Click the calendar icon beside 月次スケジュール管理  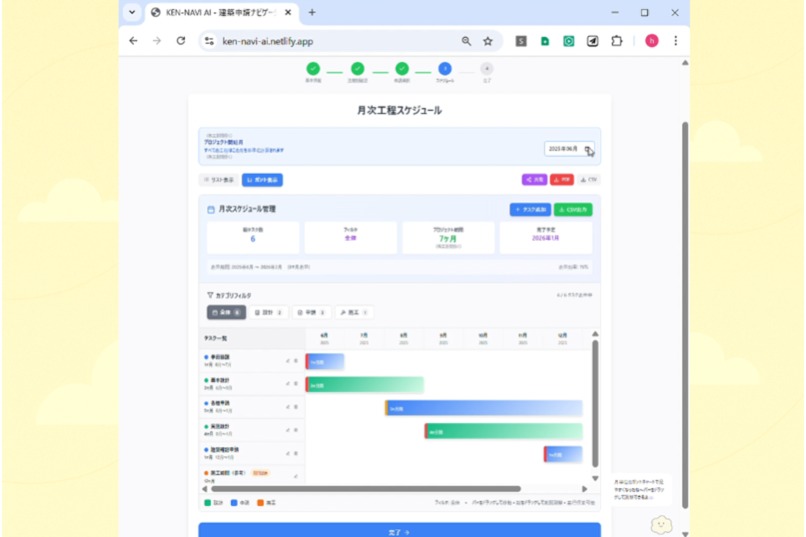(x=211, y=210)
